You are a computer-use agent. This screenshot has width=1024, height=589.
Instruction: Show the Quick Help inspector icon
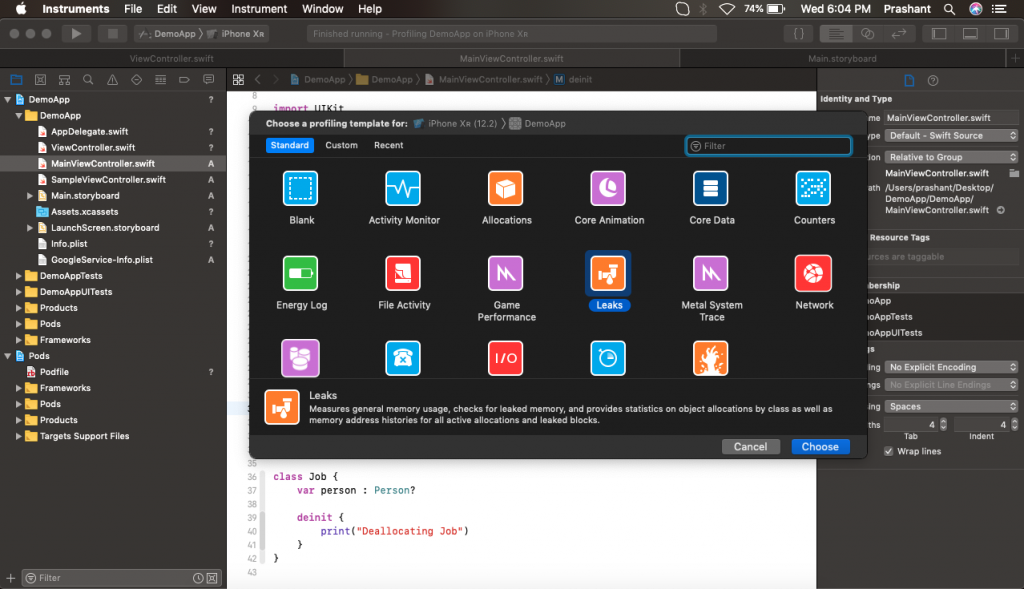933,80
